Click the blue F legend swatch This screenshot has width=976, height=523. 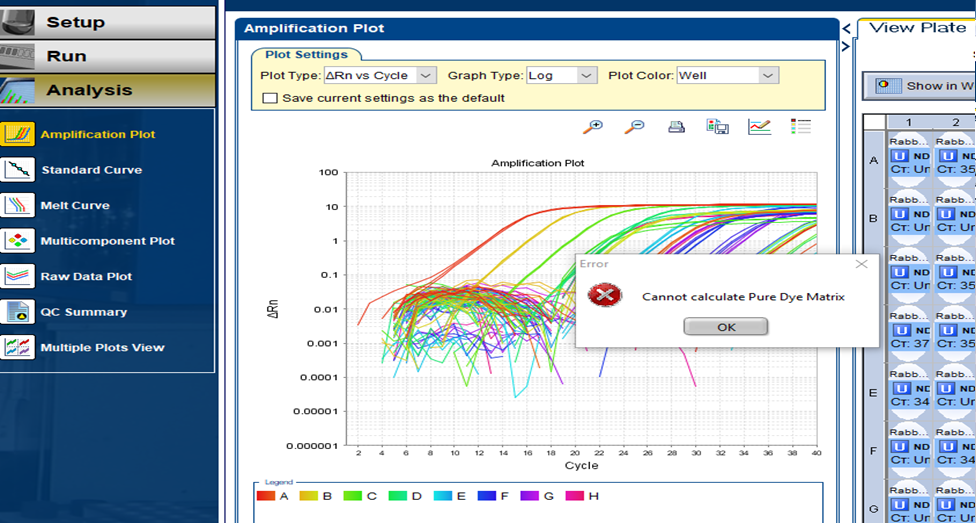[x=486, y=496]
